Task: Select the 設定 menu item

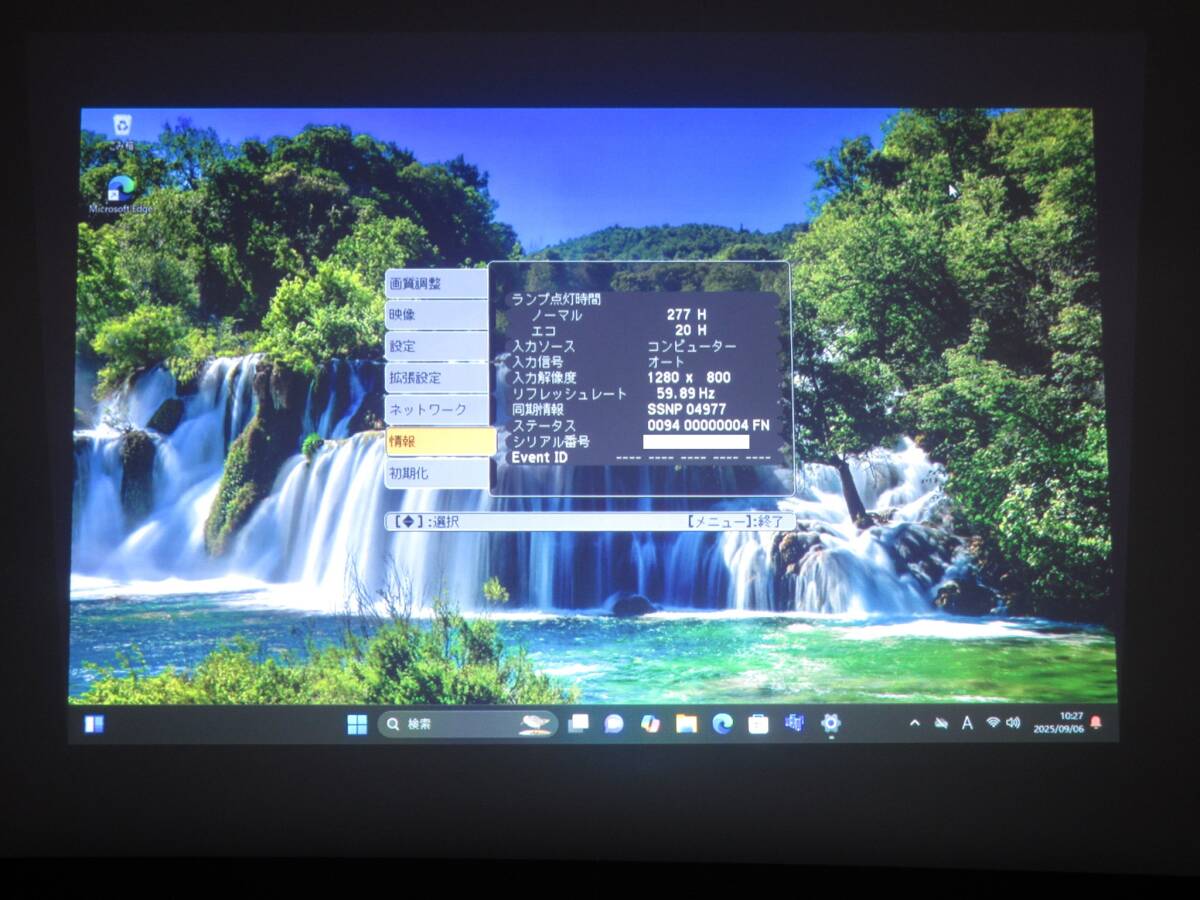Action: (436, 346)
